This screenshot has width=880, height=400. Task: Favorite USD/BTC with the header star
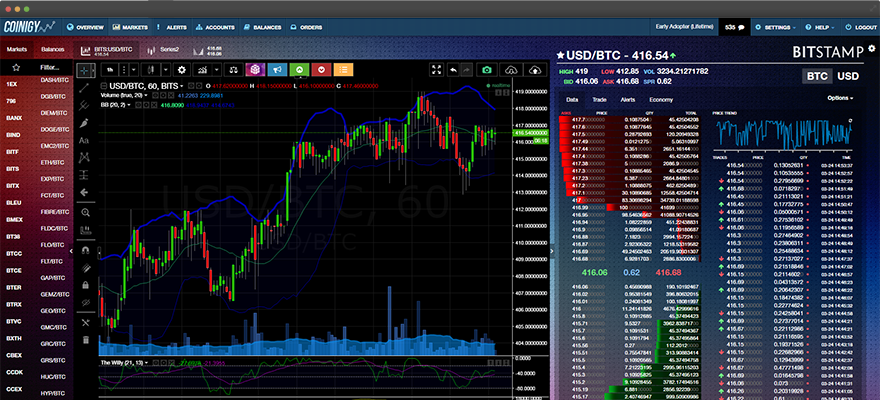pos(560,56)
